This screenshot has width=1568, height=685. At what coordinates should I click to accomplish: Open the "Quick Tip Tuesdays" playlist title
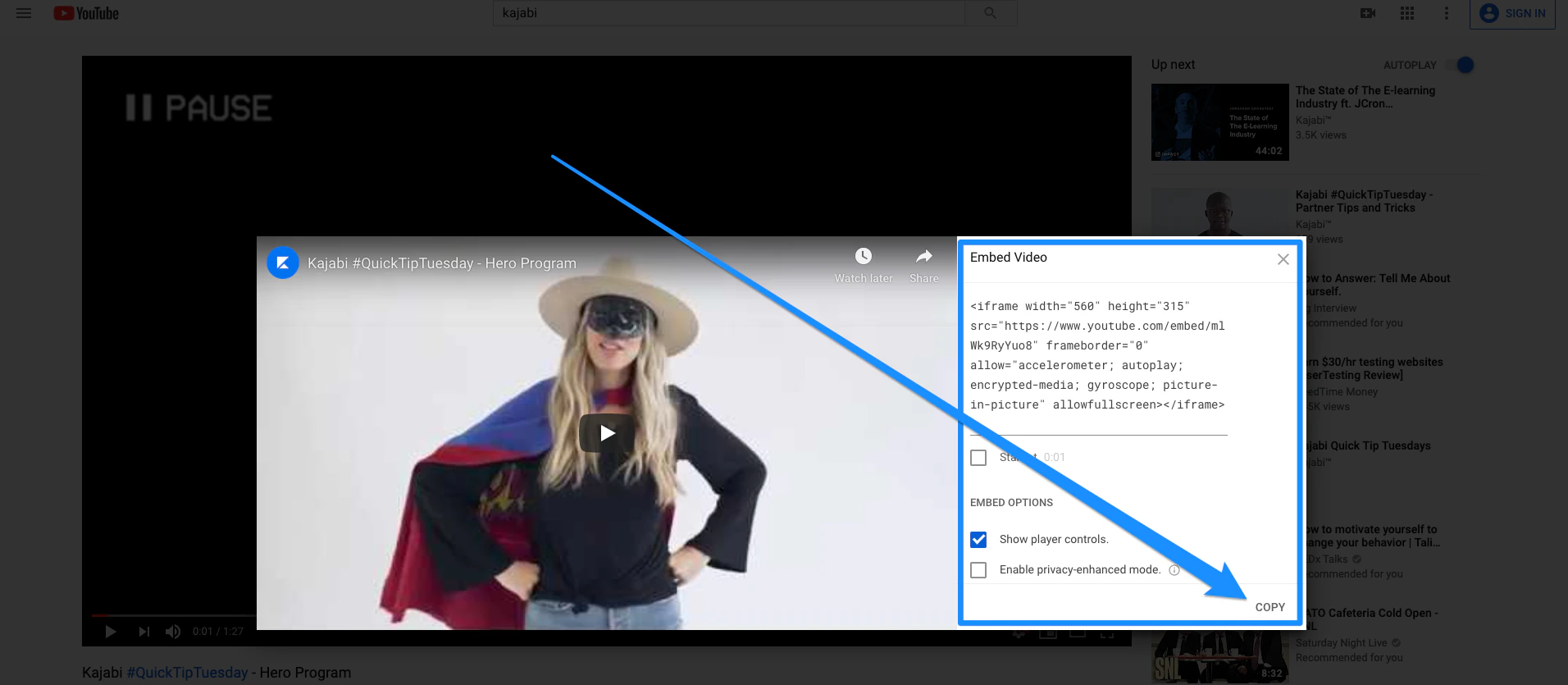(x=1368, y=445)
